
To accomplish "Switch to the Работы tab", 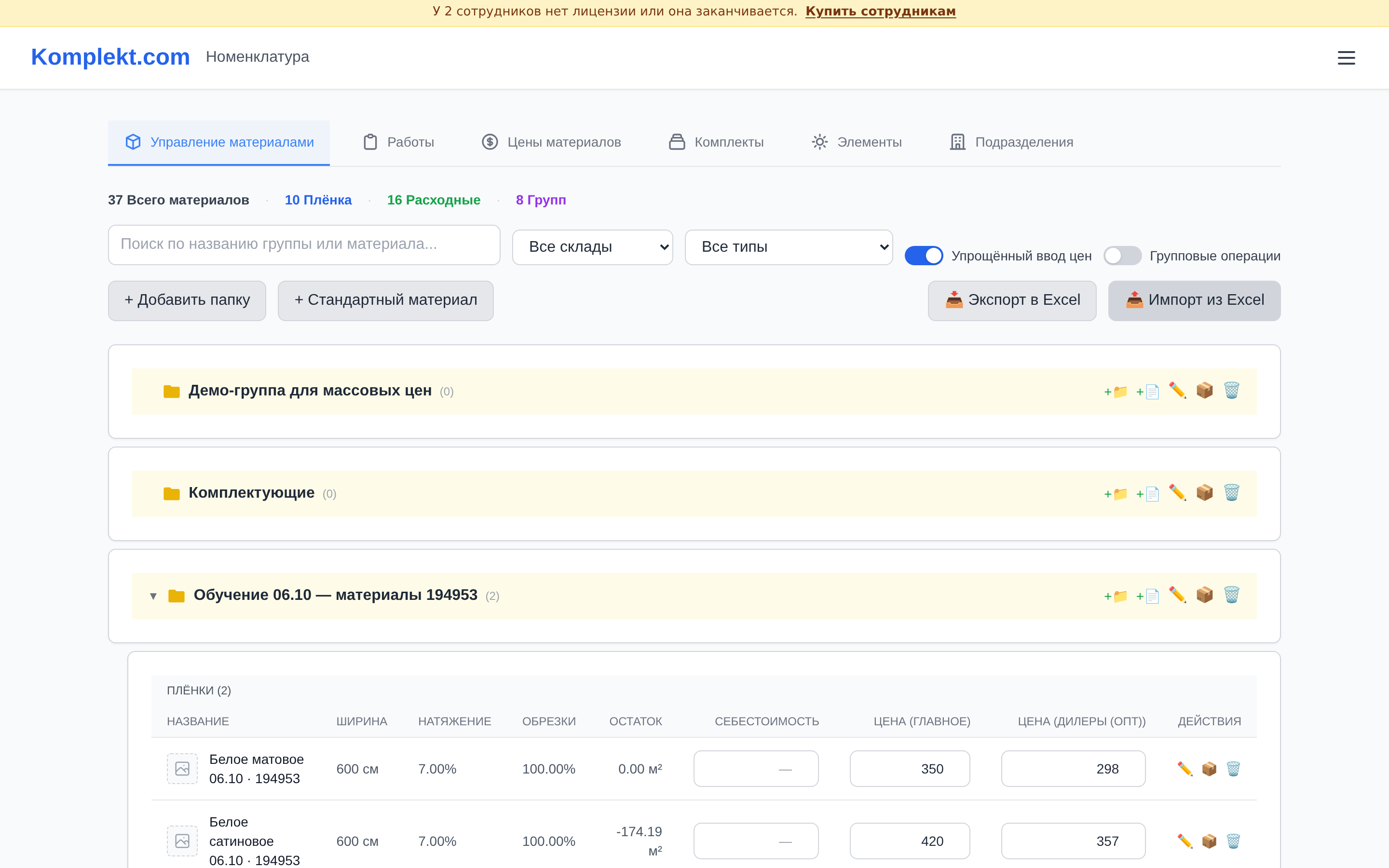I will (398, 142).
